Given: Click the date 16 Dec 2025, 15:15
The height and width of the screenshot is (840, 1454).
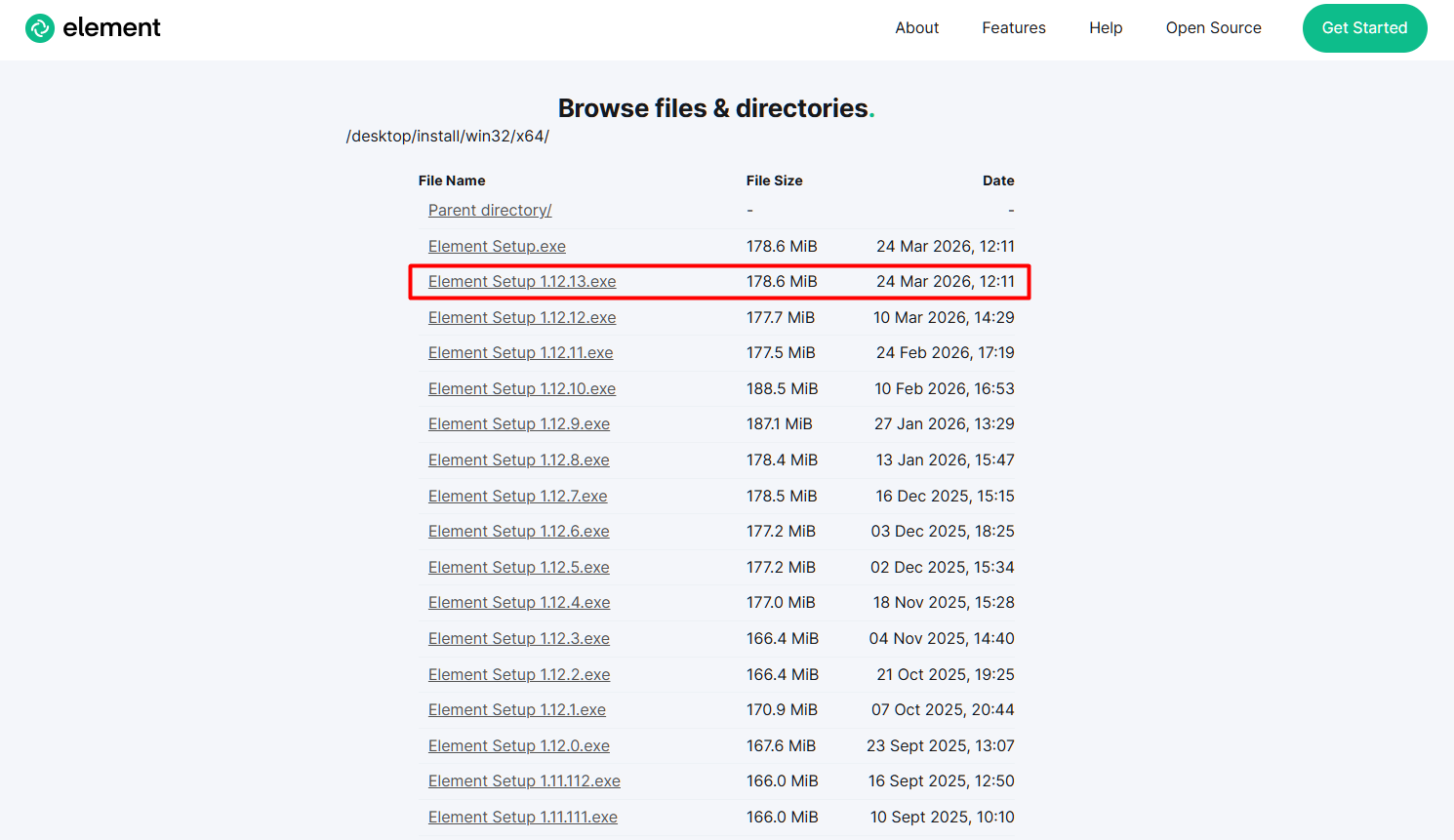Looking at the screenshot, I should click(945, 497).
